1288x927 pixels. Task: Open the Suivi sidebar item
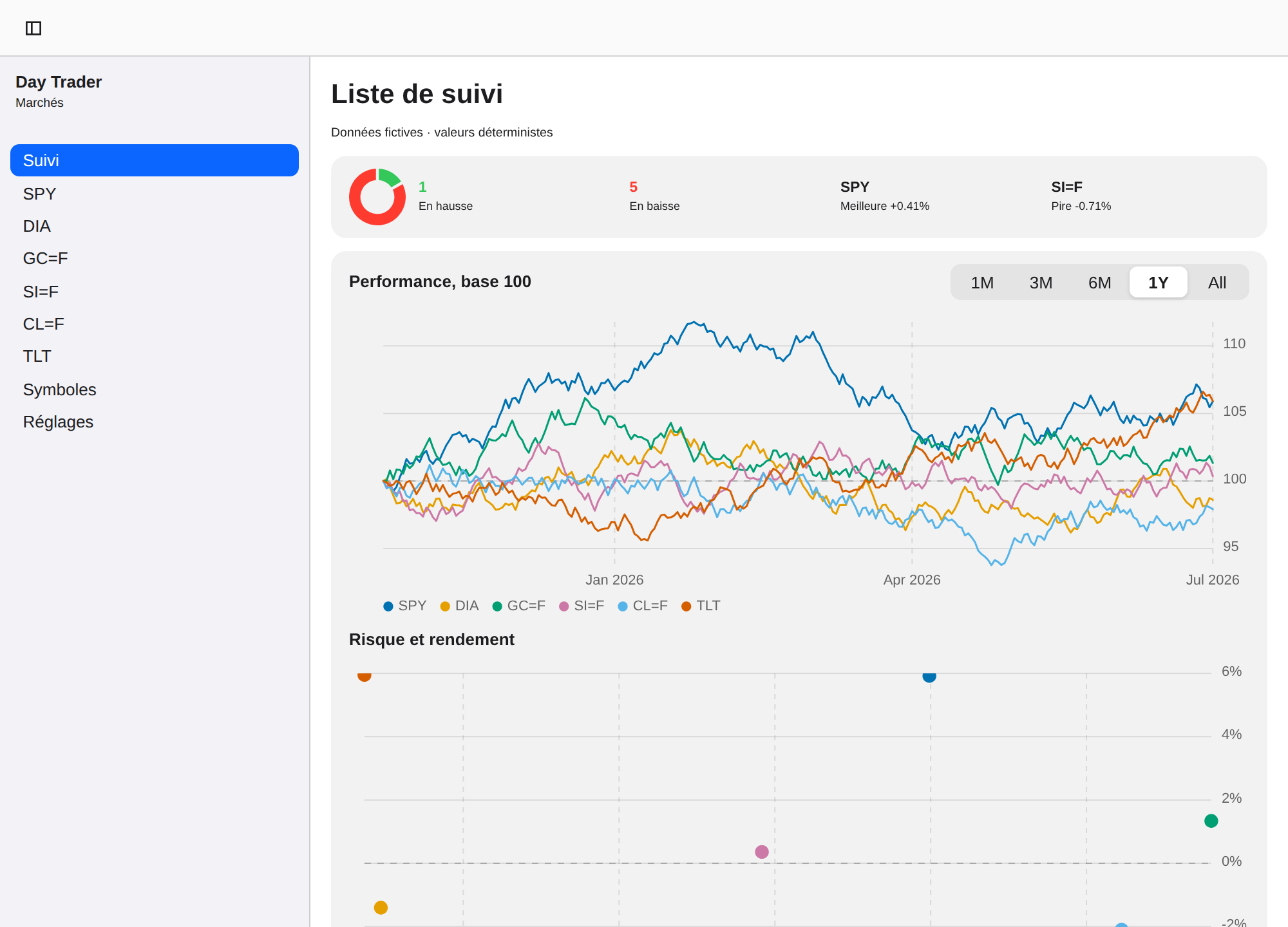tap(155, 160)
